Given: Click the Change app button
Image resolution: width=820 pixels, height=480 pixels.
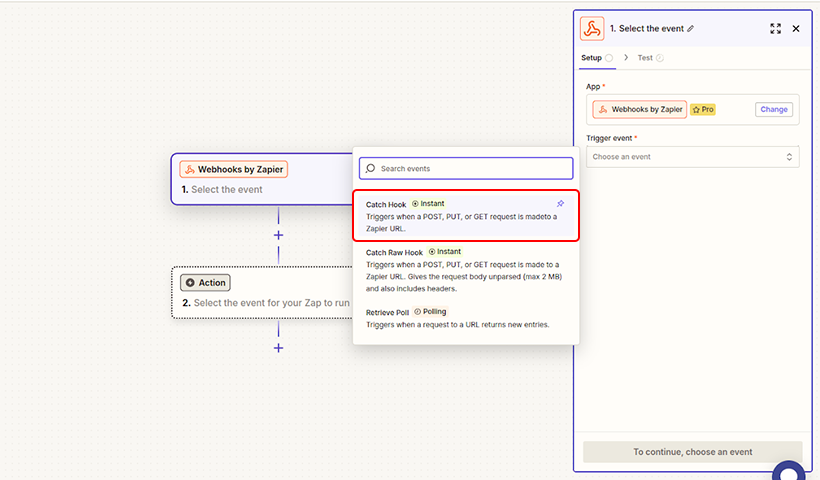Looking at the screenshot, I should [774, 109].
